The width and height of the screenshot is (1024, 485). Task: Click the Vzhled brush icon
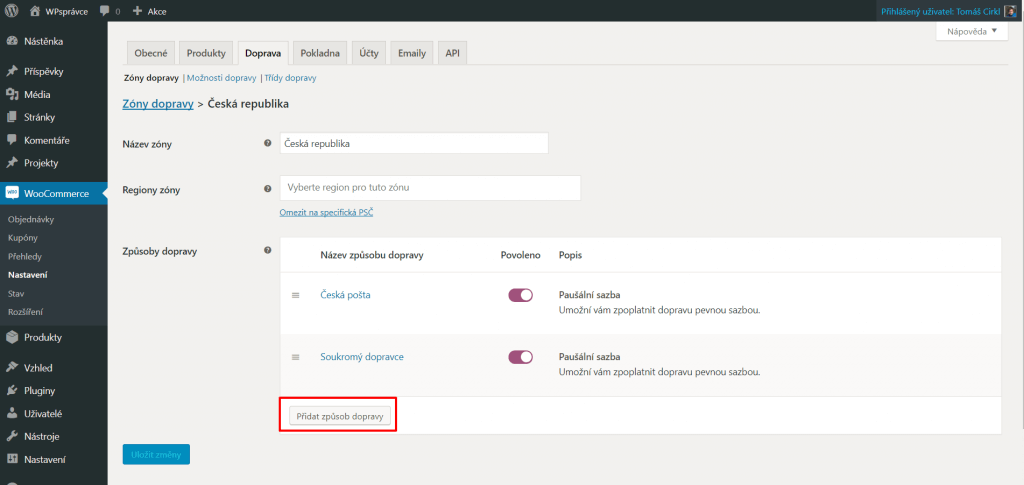click(12, 368)
